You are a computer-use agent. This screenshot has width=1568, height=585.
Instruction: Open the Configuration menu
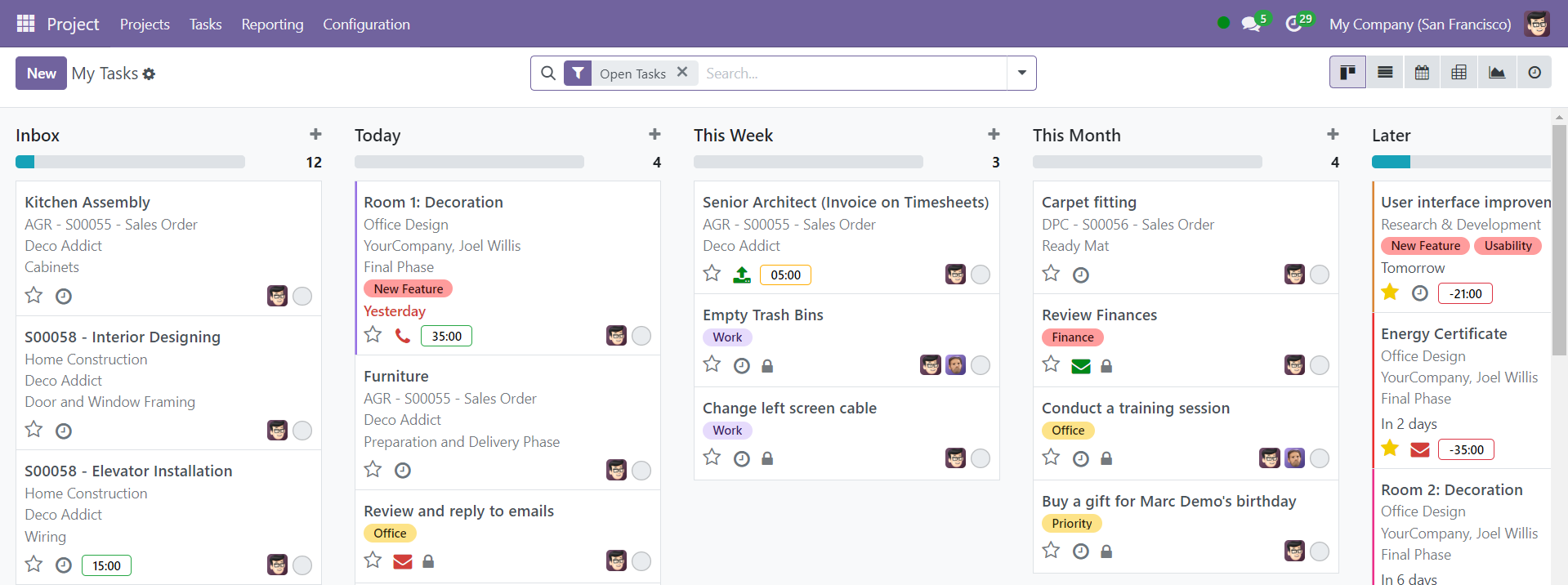coord(366,24)
